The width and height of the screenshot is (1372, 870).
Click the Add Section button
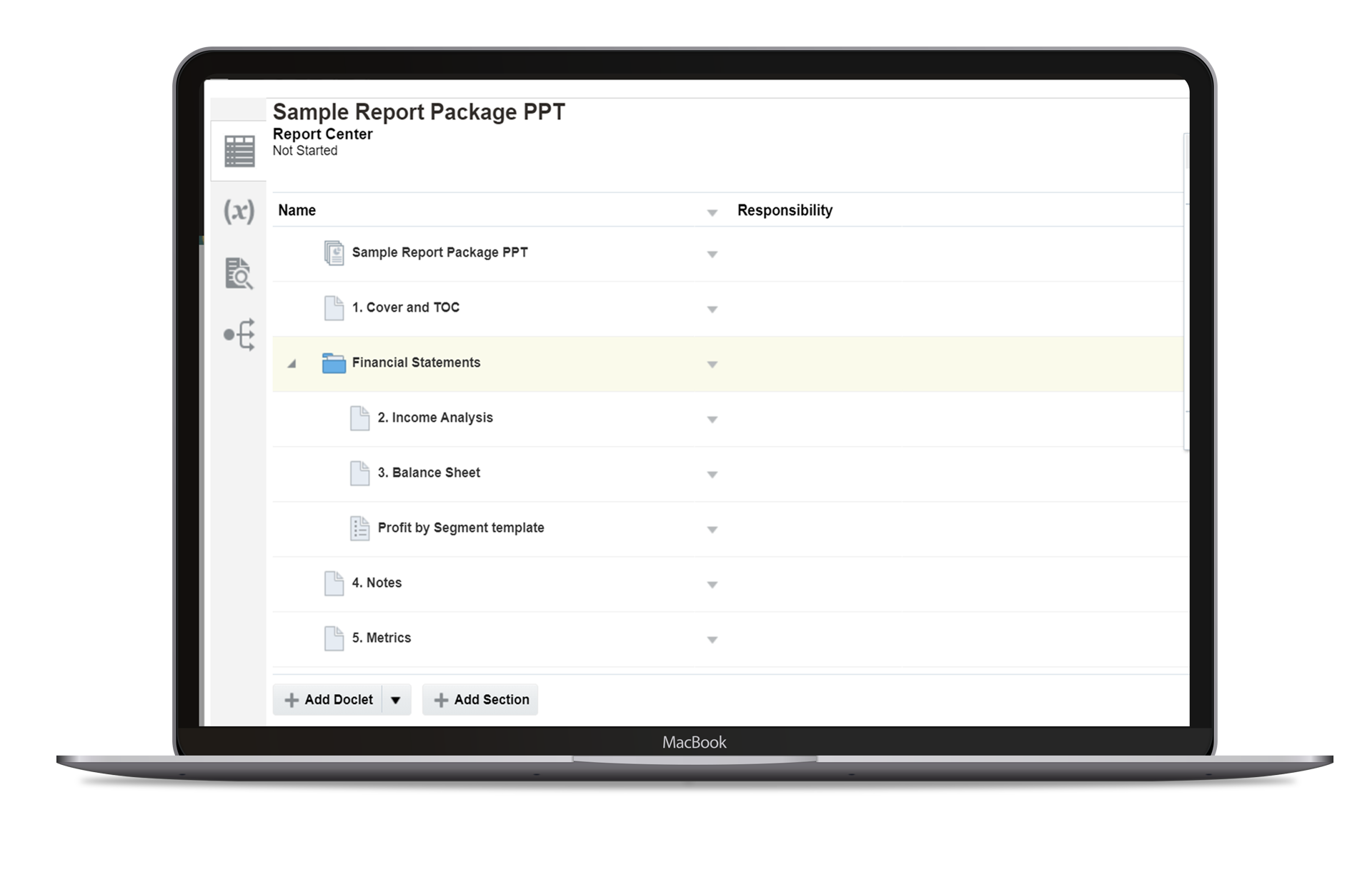coord(480,700)
